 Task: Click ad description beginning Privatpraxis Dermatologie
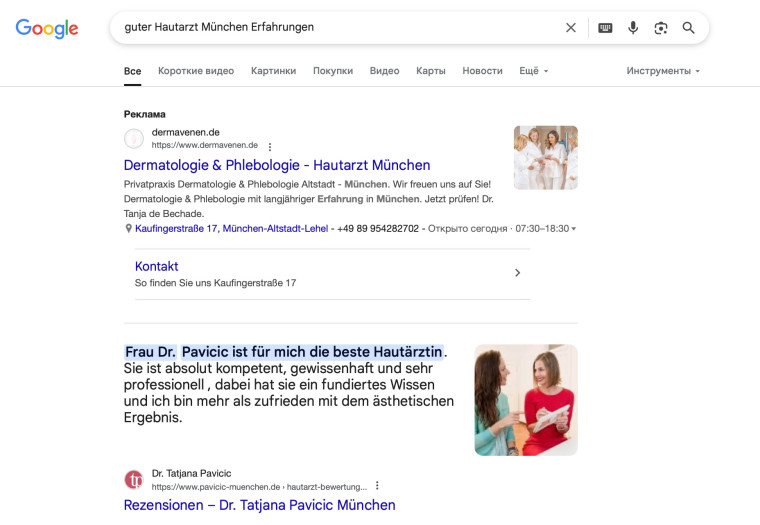pyautogui.click(x=309, y=199)
